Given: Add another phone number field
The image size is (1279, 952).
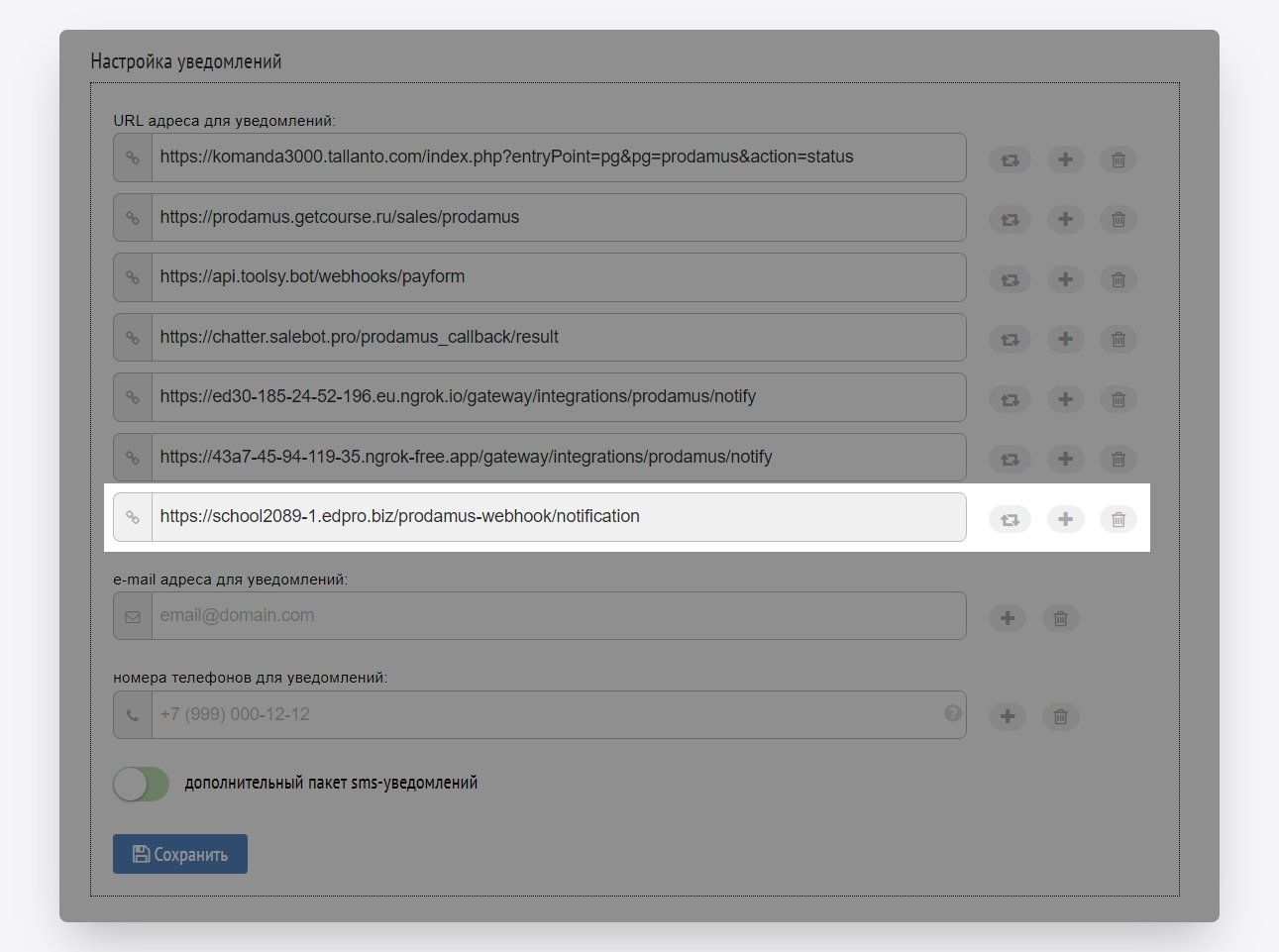Looking at the screenshot, I should coord(1007,716).
